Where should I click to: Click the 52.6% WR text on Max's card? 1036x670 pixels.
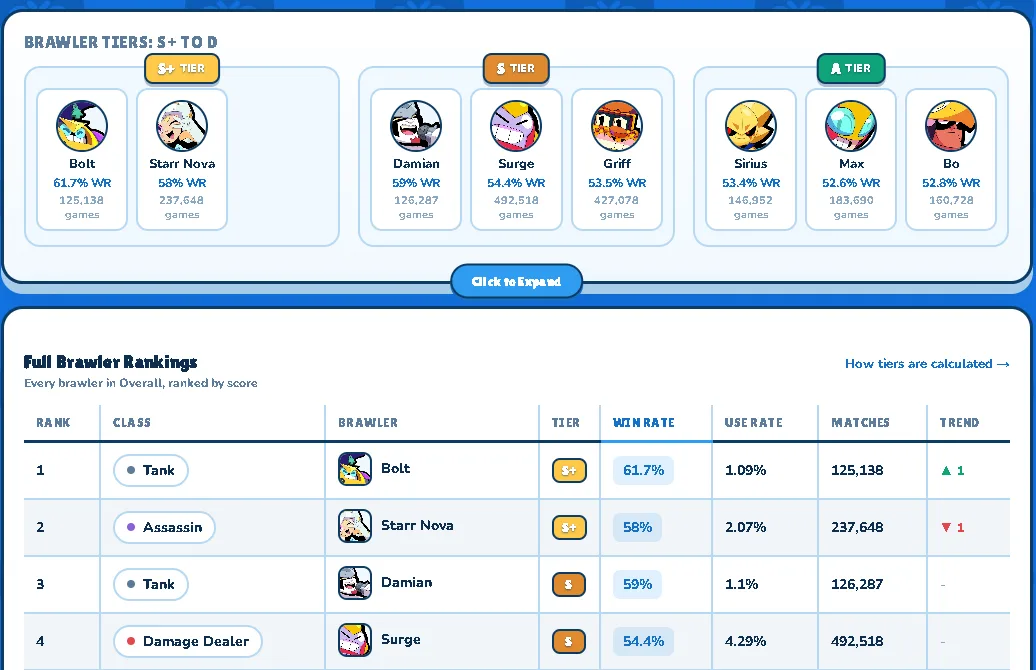click(851, 183)
